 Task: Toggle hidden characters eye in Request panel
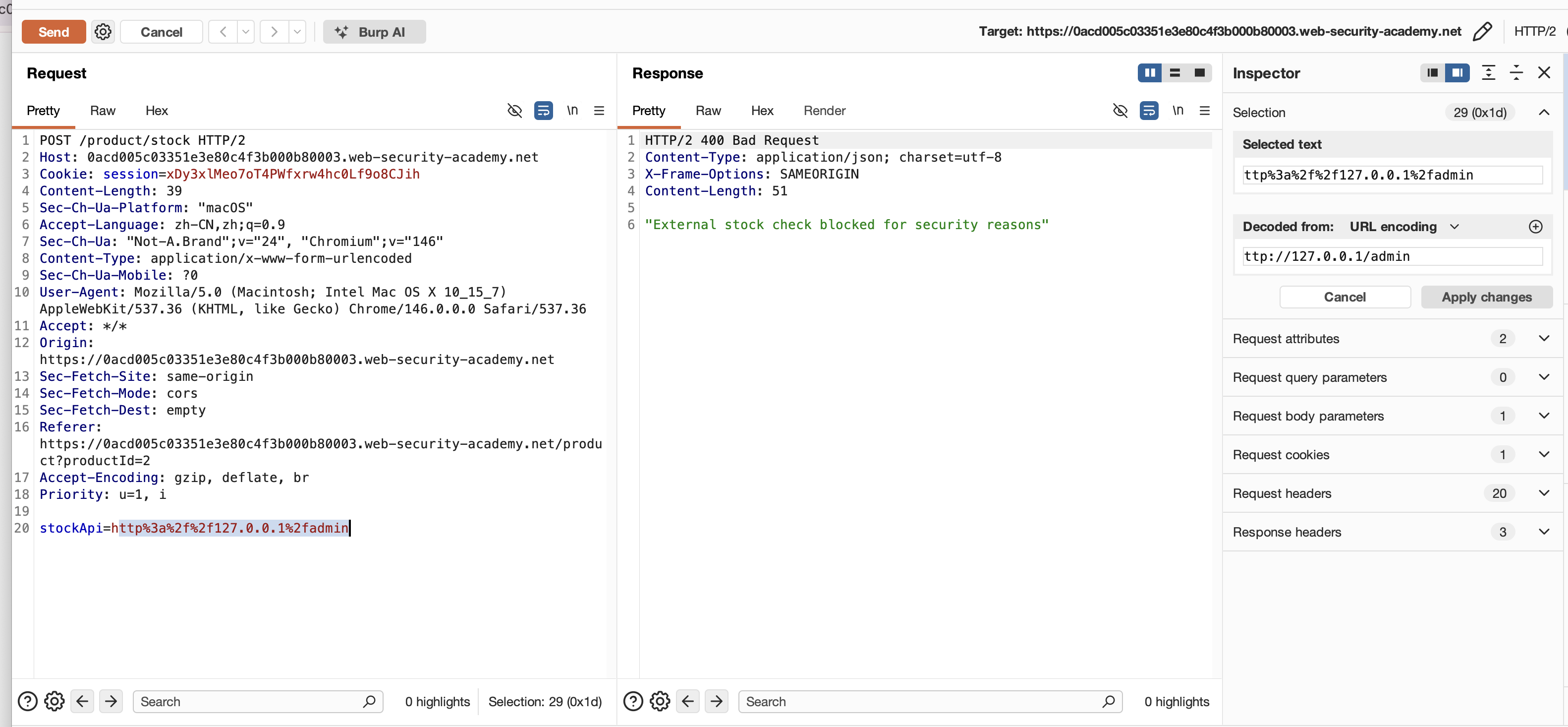[514, 111]
